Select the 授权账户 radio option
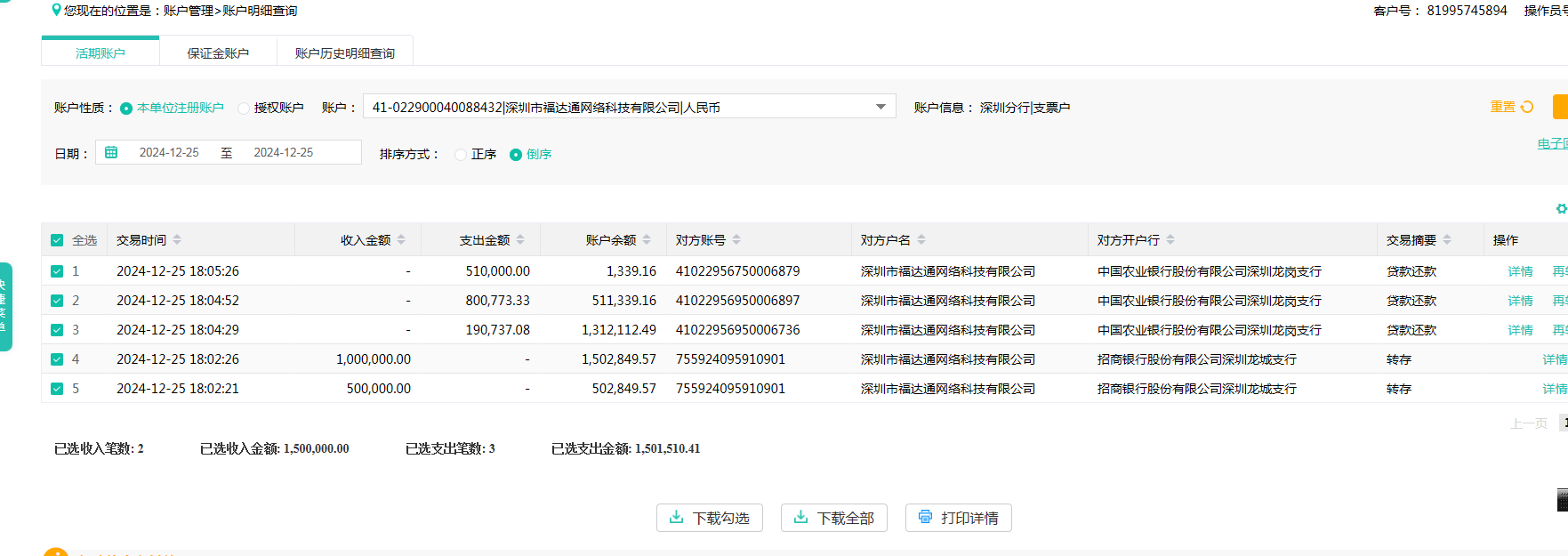Image resolution: width=1568 pixels, height=556 pixels. [x=244, y=109]
